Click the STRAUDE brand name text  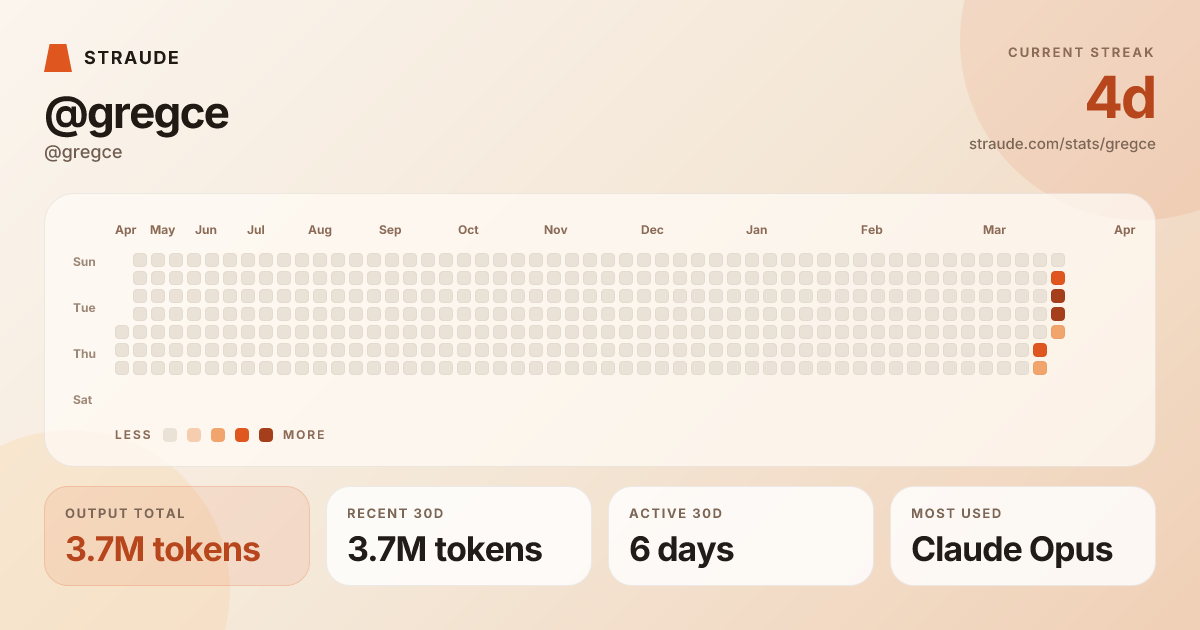132,58
